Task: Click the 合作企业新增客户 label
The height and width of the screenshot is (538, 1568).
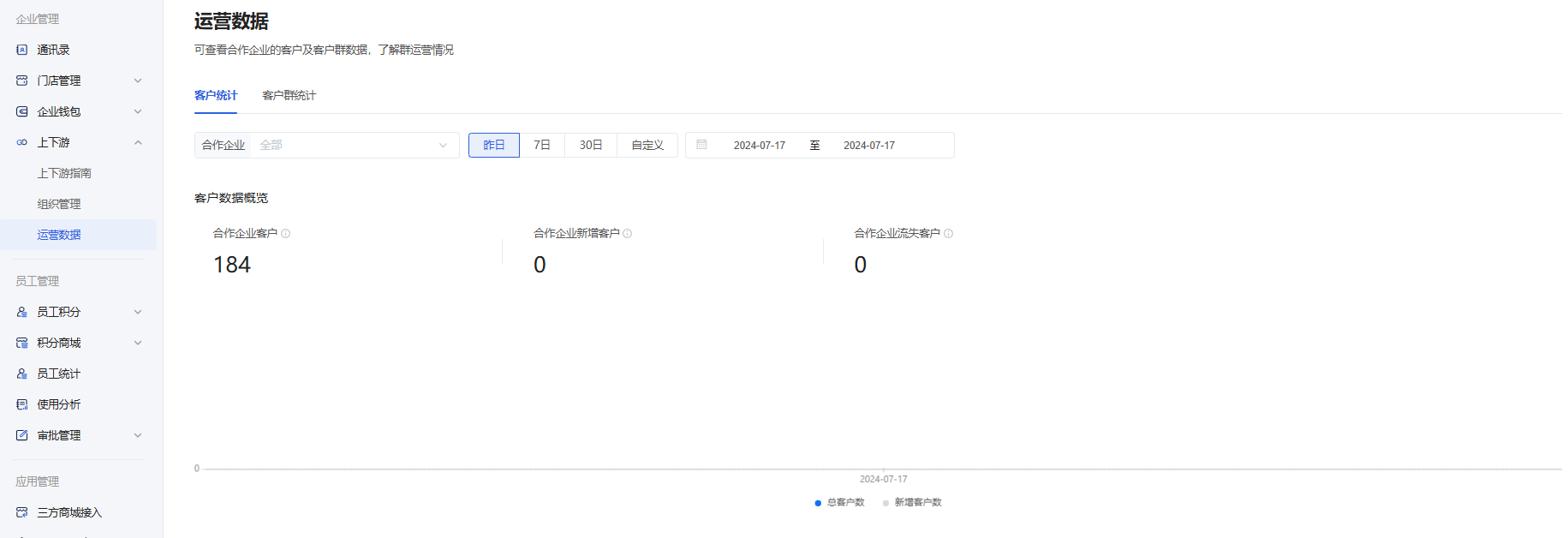Action: click(x=576, y=233)
